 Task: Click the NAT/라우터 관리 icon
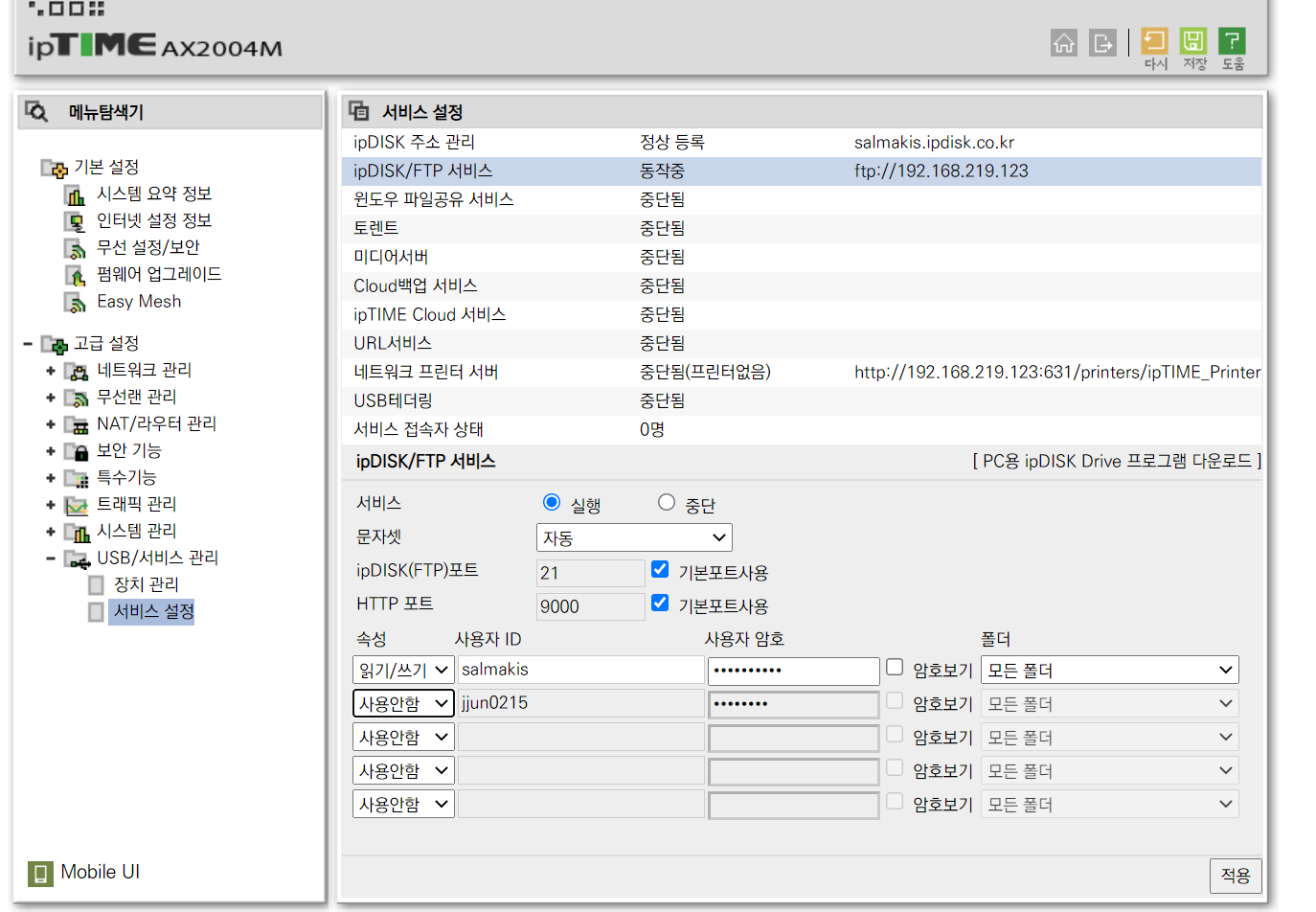[x=77, y=424]
